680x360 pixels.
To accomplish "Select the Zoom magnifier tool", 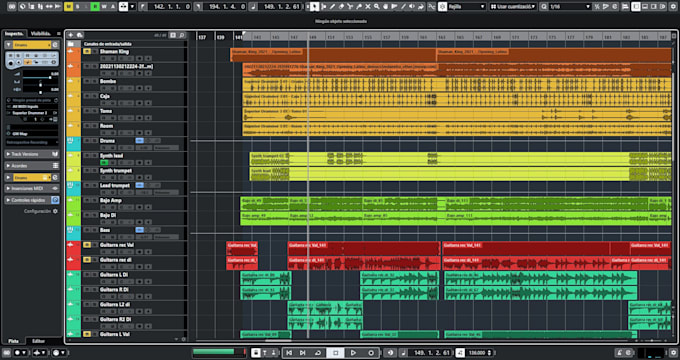I will [x=376, y=7].
